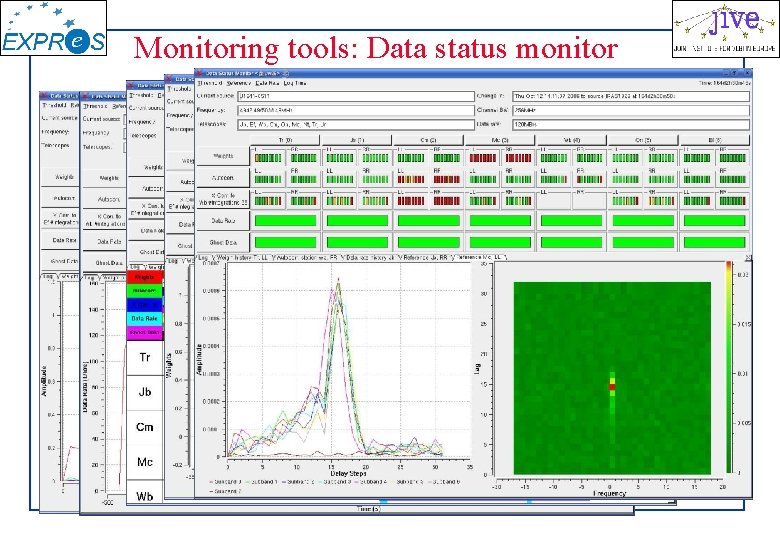Click the Weights row button in front window
Image resolution: width=780 pixels, height=540 pixels.
pos(223,156)
